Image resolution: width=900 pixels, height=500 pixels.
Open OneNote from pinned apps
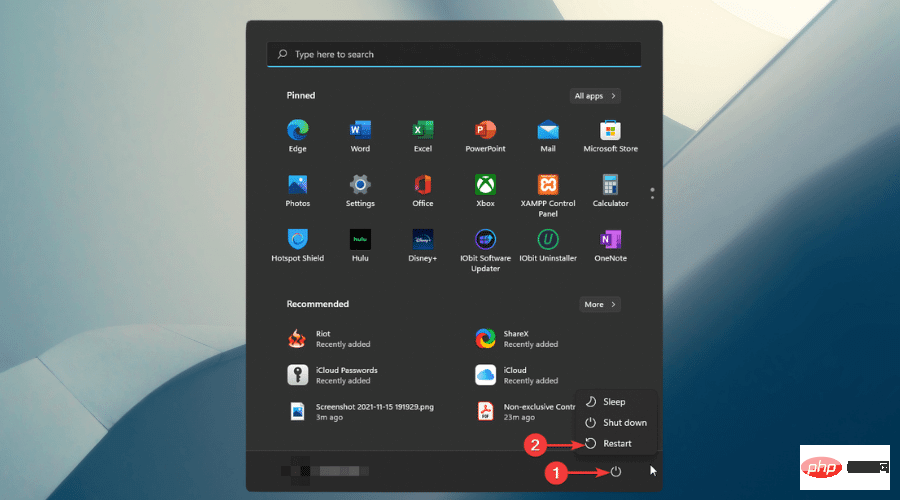[x=610, y=245]
